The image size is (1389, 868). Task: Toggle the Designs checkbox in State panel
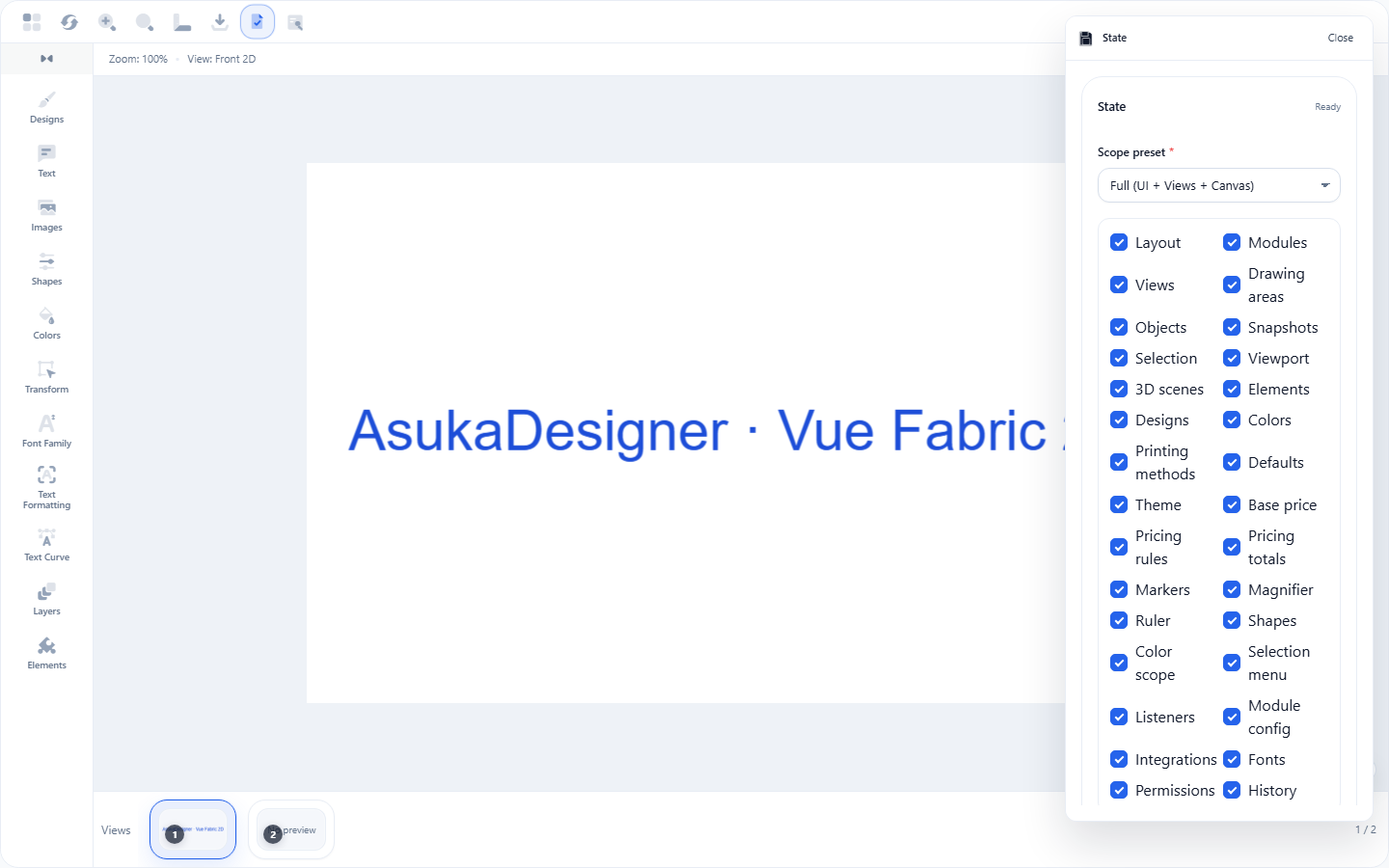tap(1119, 420)
